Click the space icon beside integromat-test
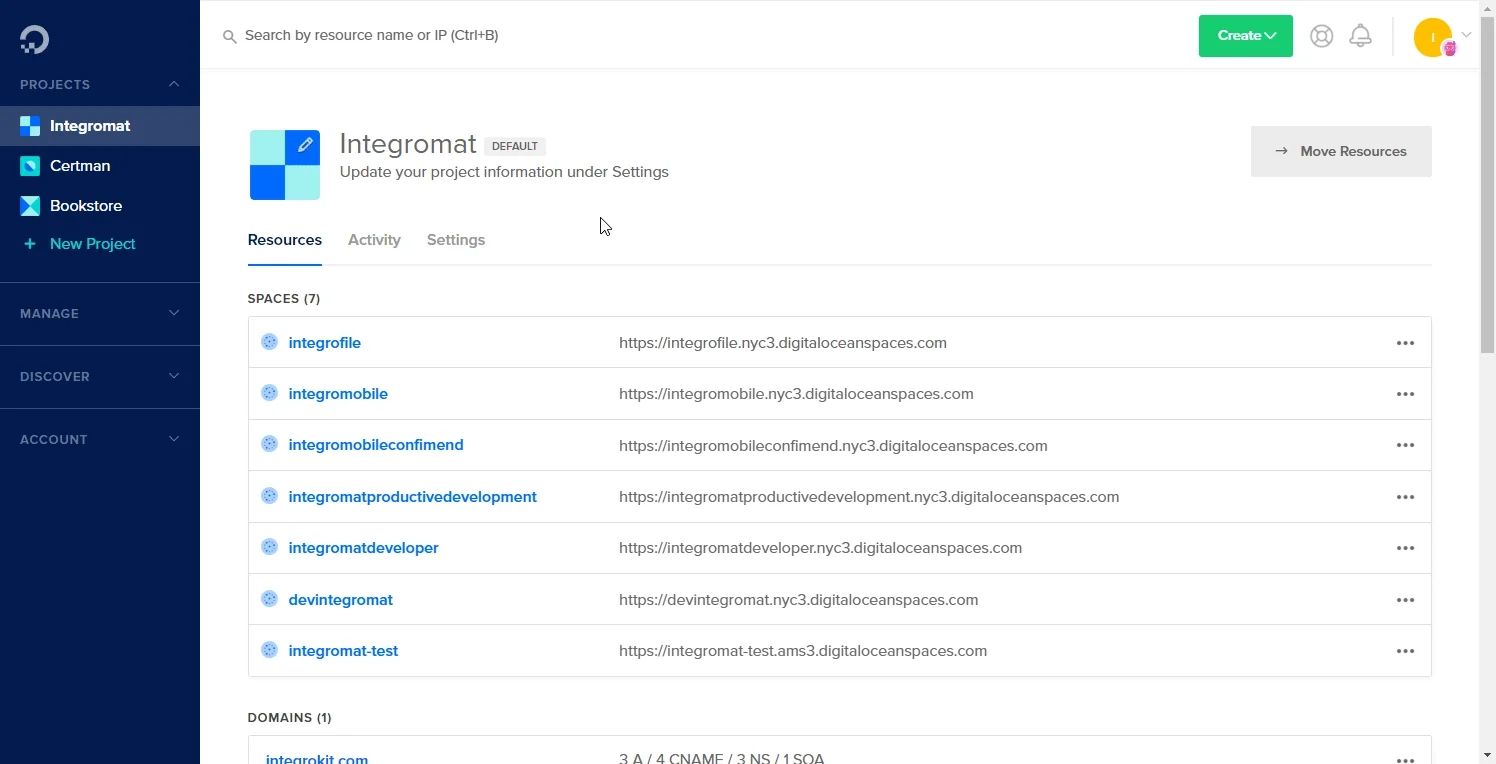The height and width of the screenshot is (764, 1496). pos(269,650)
